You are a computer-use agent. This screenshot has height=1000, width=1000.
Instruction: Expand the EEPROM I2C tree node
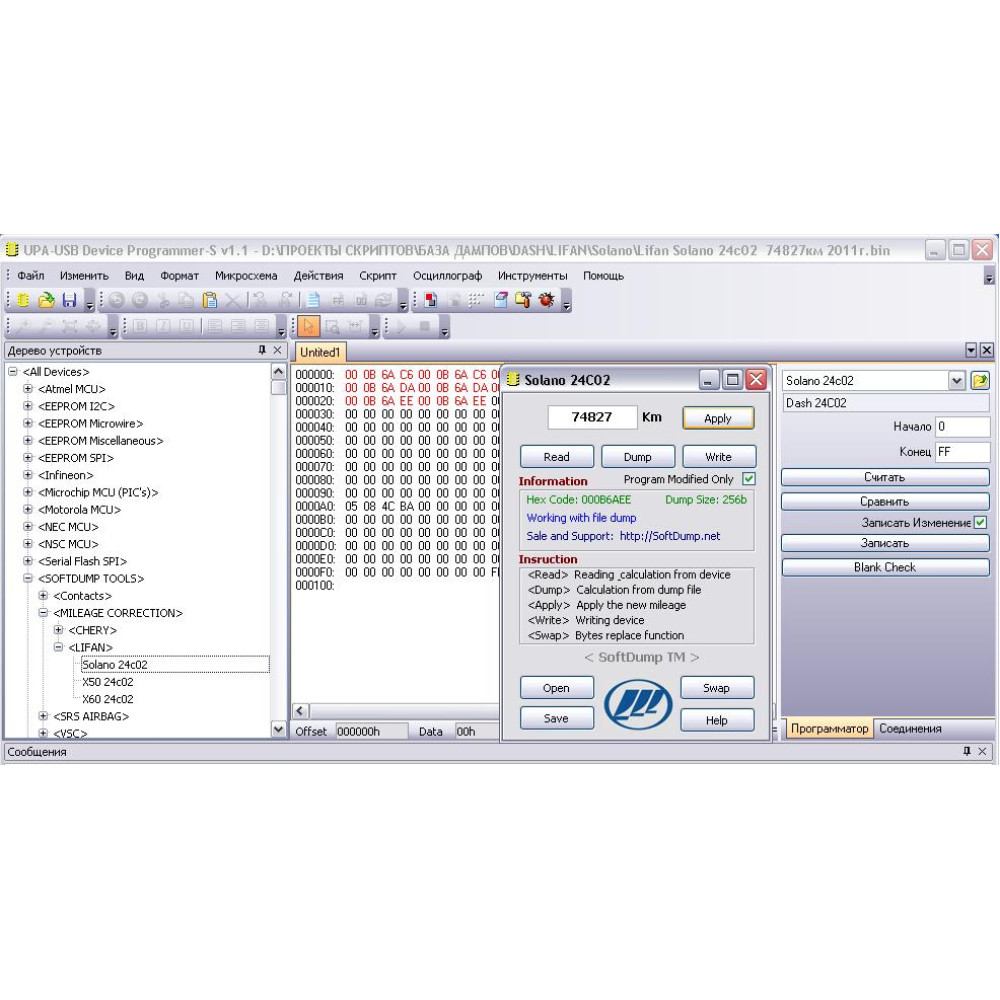point(27,406)
